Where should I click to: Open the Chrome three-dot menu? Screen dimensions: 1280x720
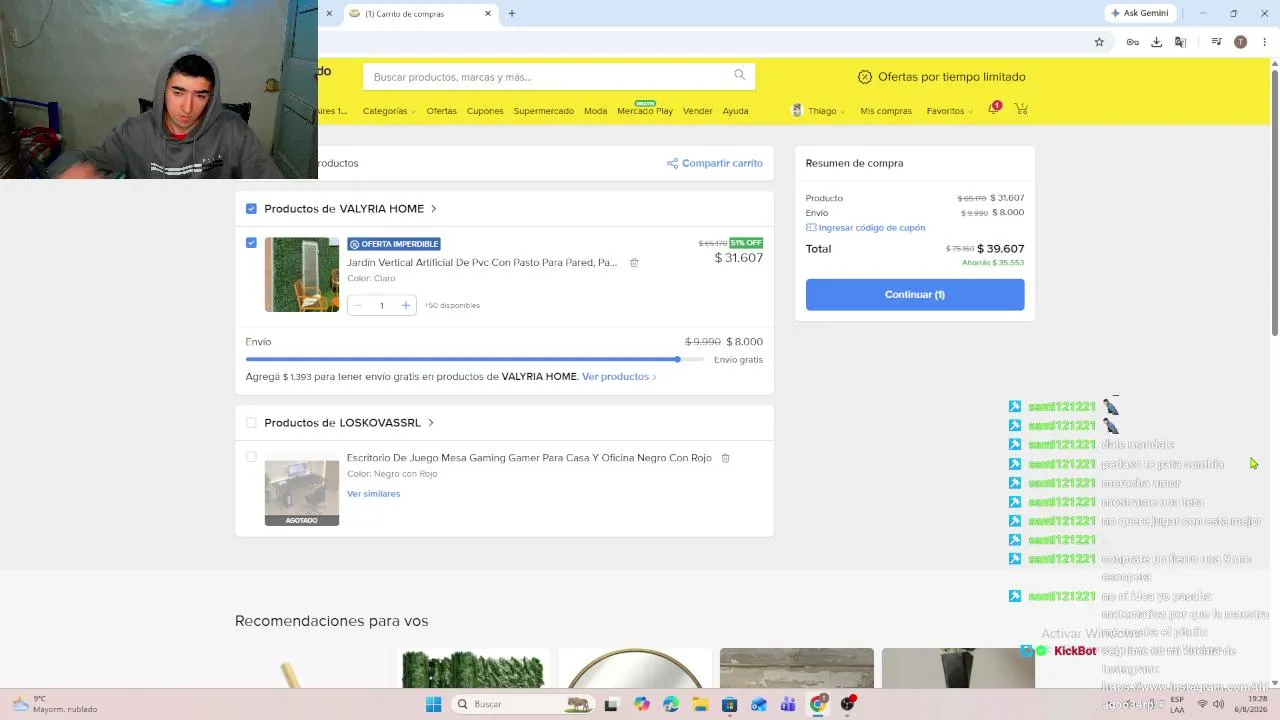click(1264, 42)
